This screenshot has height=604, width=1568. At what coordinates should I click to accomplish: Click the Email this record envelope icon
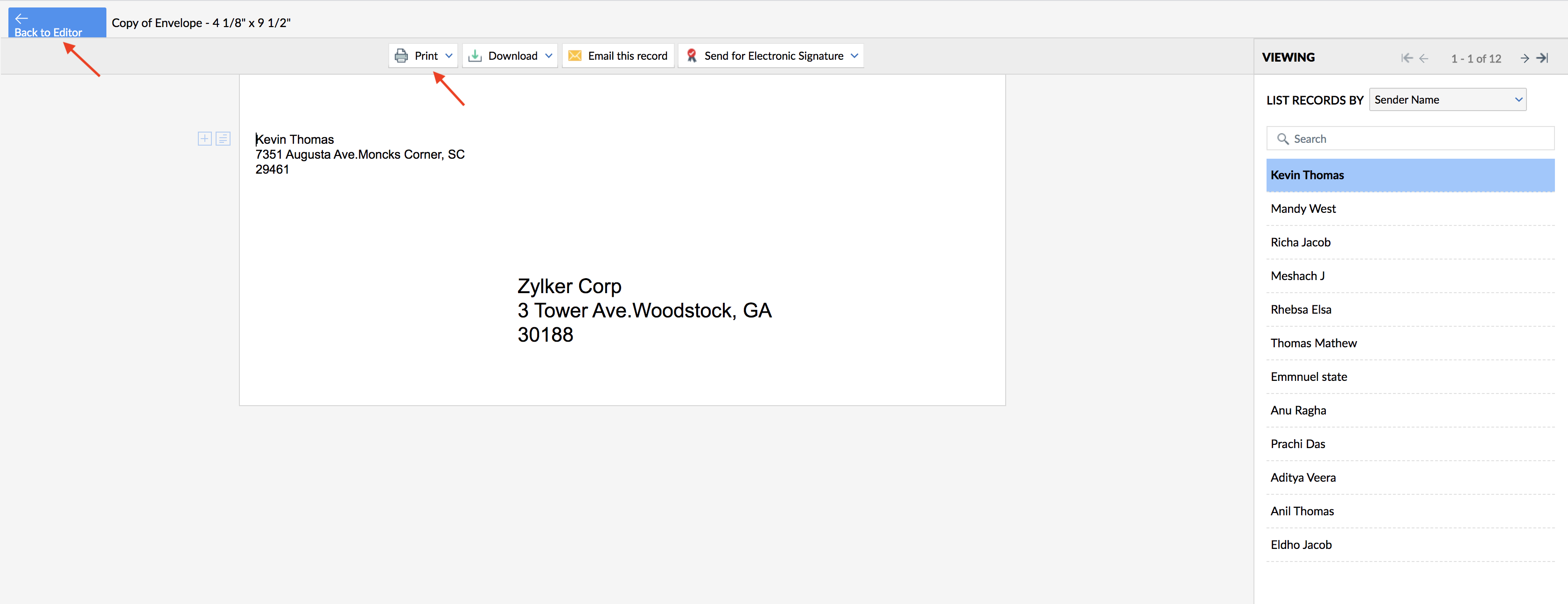[574, 56]
